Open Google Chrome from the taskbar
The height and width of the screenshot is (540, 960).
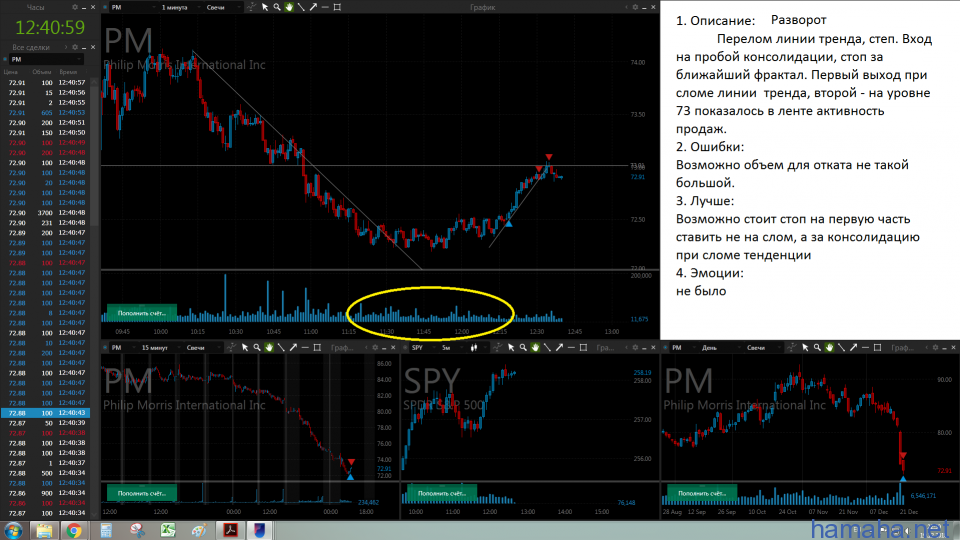[x=75, y=530]
